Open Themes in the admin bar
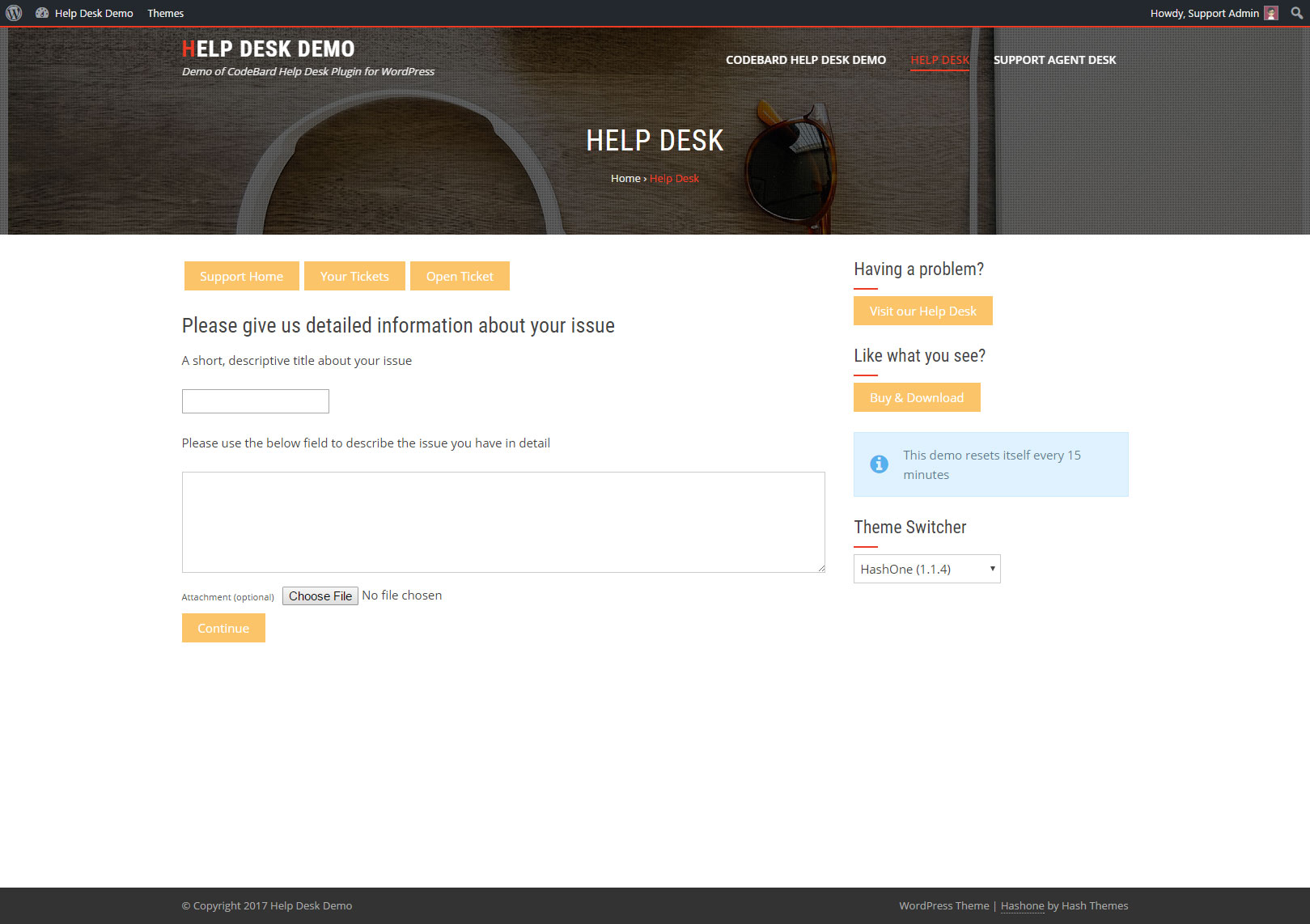The image size is (1310, 924). point(165,13)
